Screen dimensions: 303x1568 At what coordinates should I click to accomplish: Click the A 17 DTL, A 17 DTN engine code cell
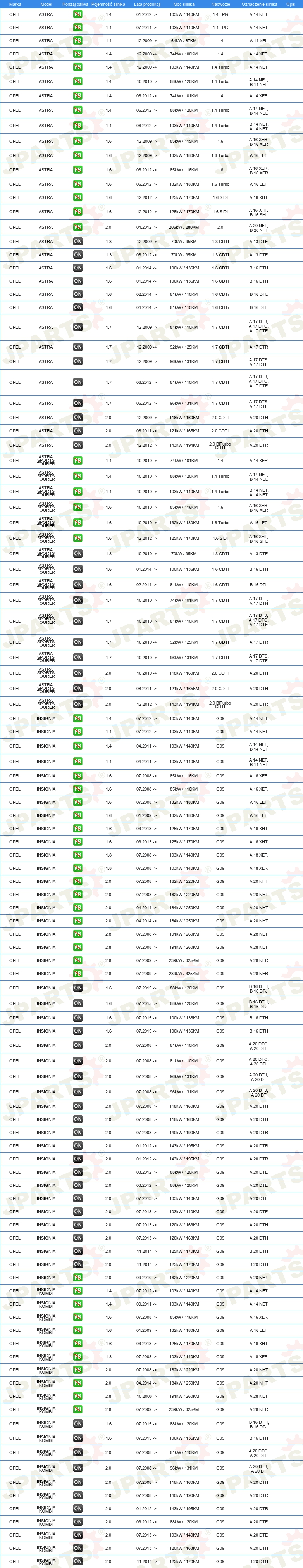pyautogui.click(x=258, y=600)
